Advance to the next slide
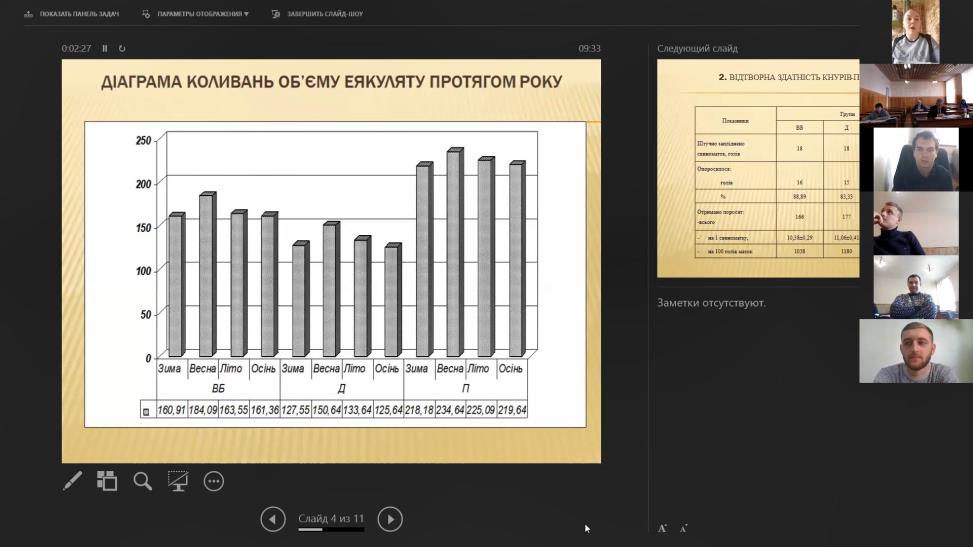 point(390,519)
